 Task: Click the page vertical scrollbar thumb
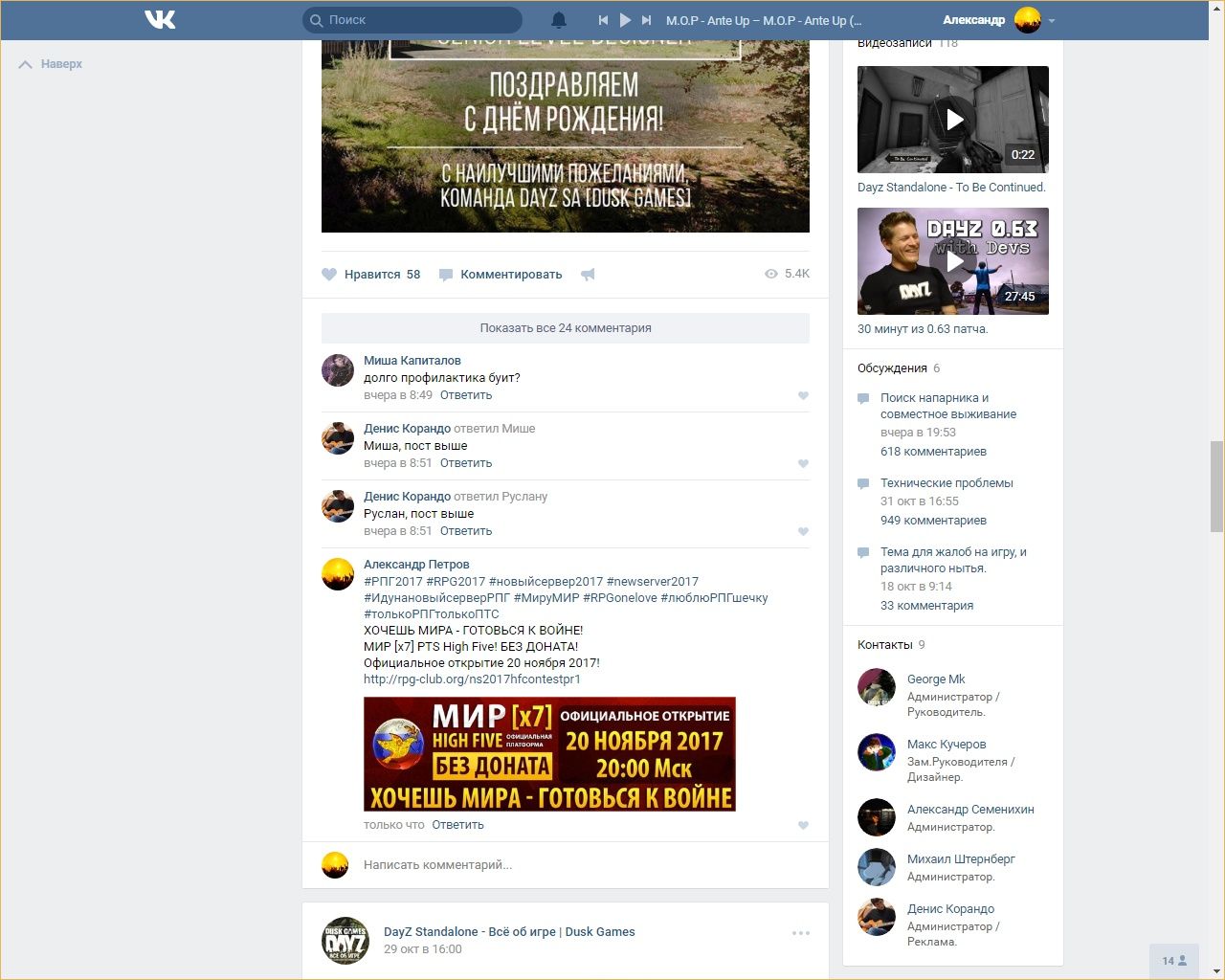click(1216, 485)
